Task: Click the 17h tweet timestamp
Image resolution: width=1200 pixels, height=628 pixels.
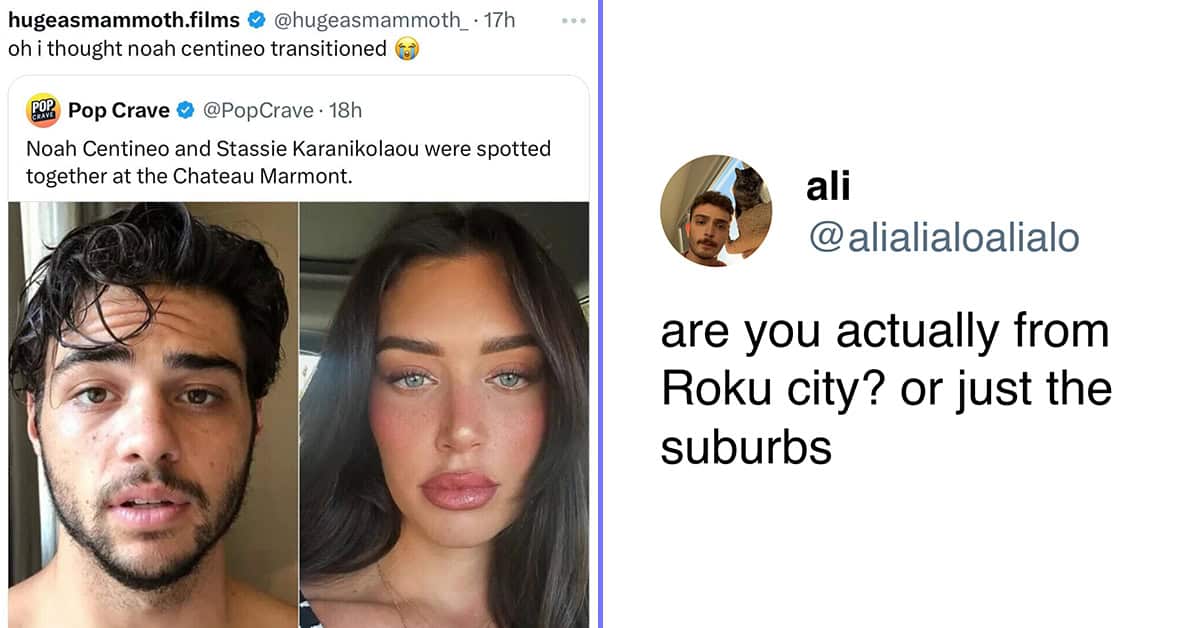Action: tap(499, 19)
